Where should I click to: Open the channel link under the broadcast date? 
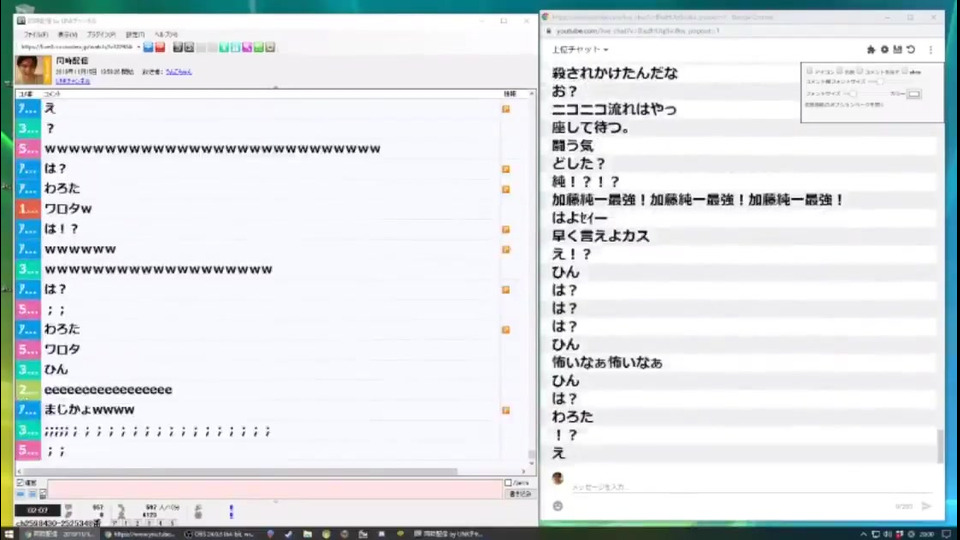pos(73,81)
